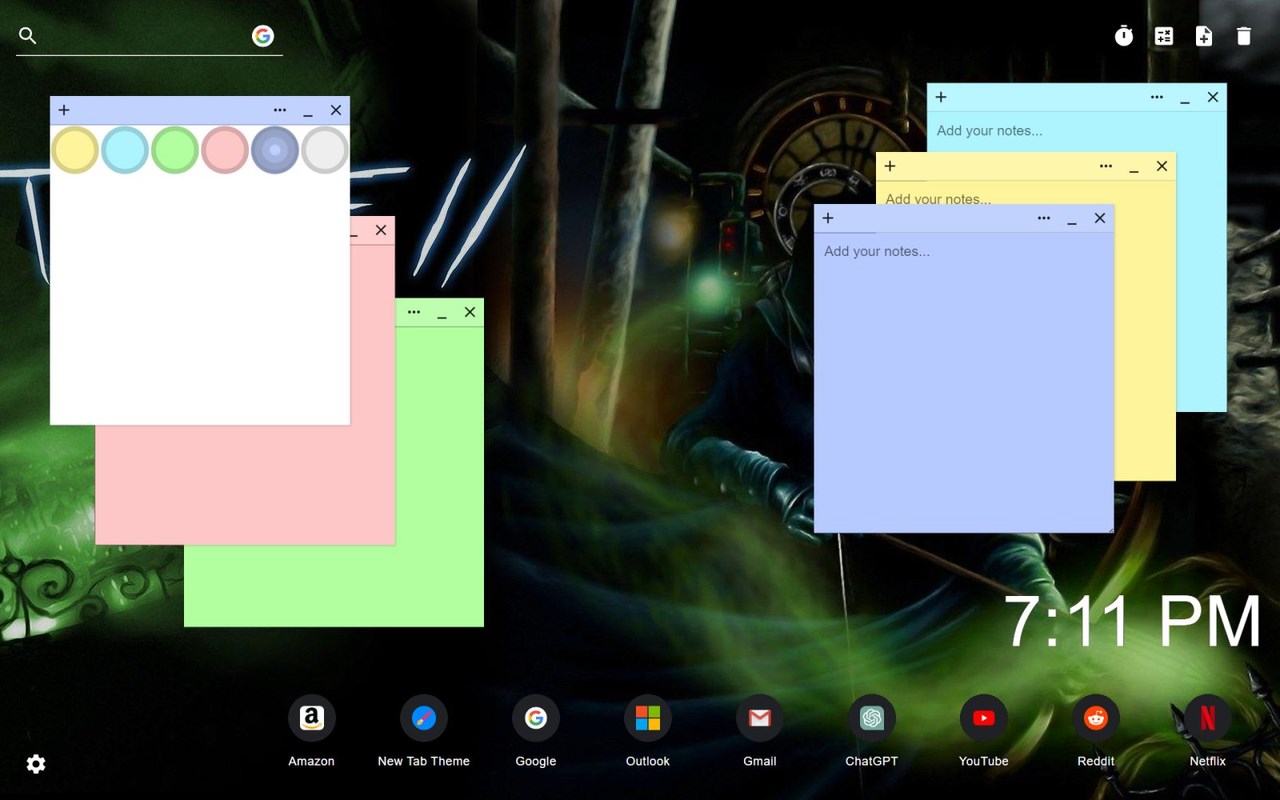
Task: Close the note showing the color palette
Action: pos(336,110)
